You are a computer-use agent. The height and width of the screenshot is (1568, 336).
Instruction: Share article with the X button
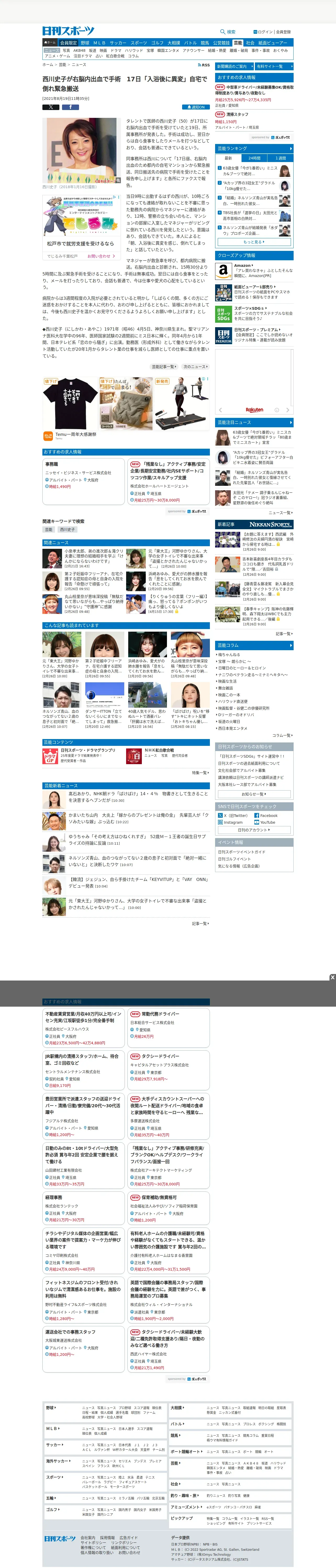51,107
